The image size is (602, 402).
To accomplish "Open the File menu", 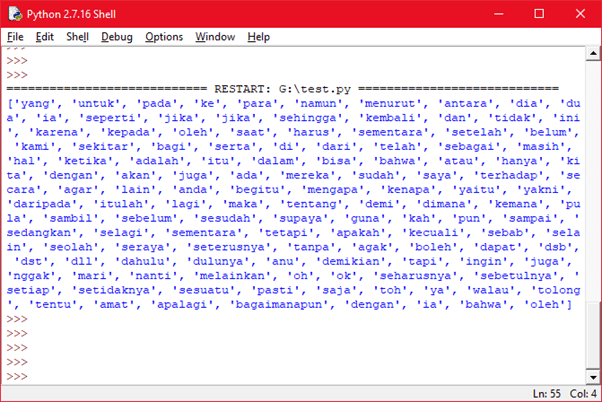I will pos(15,37).
